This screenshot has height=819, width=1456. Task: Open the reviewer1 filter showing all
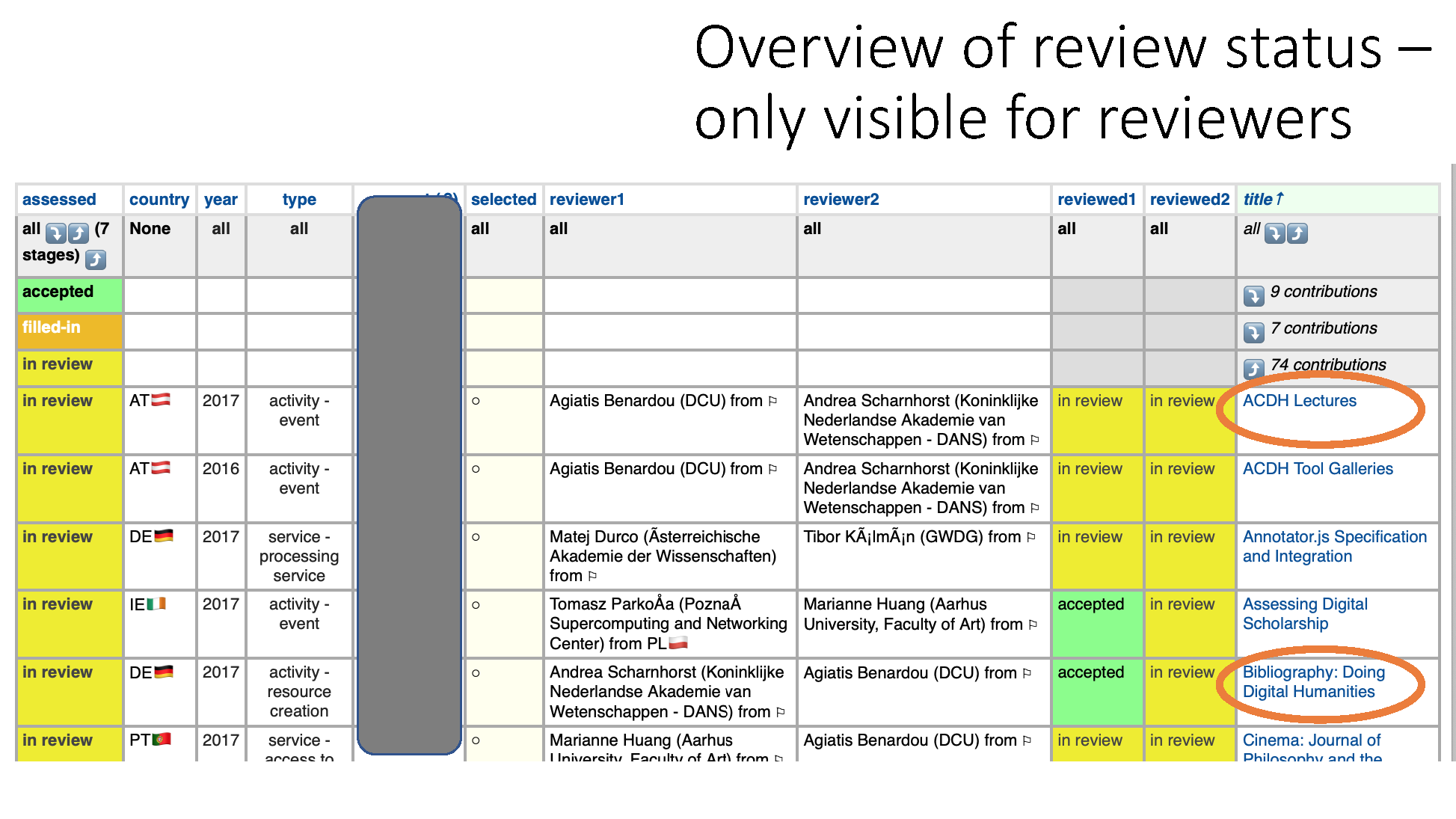pos(559,229)
